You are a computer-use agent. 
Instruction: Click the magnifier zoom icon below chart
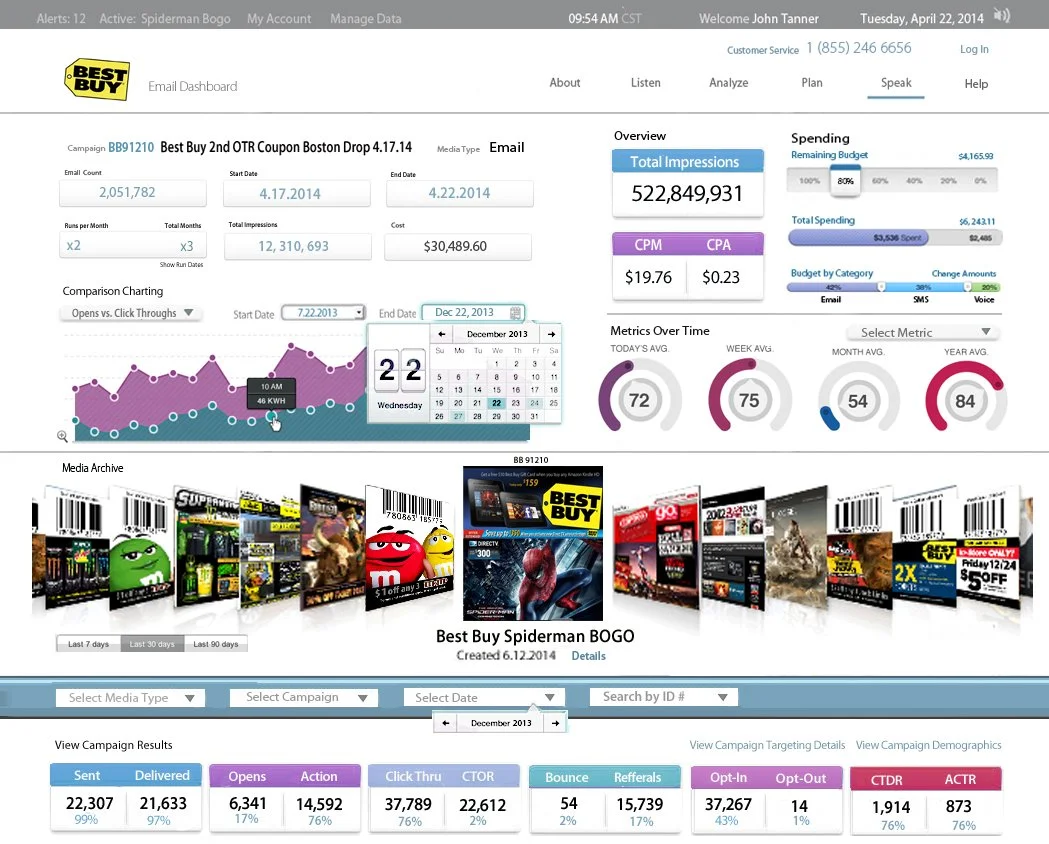[62, 436]
